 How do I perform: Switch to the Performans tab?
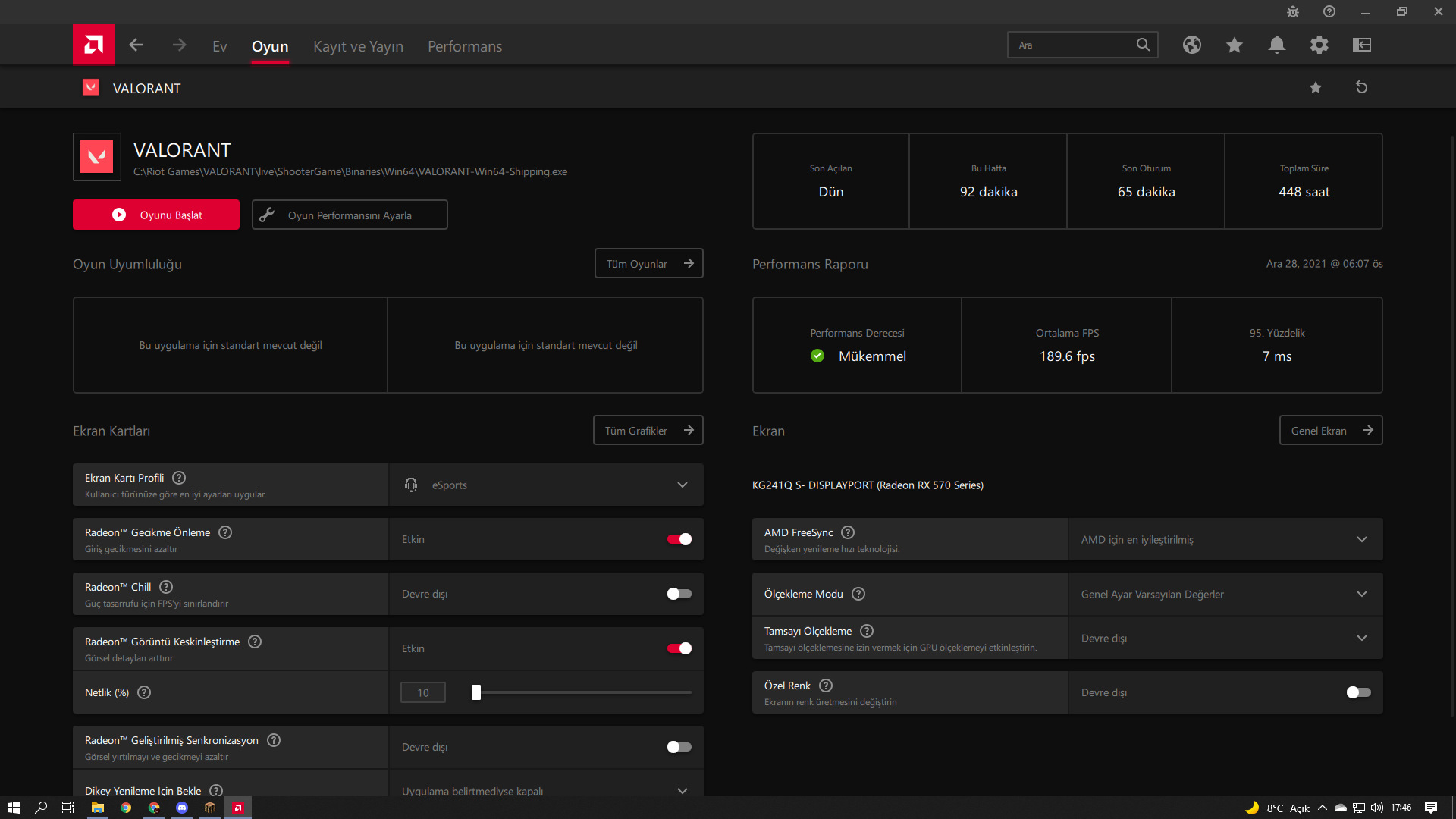[x=465, y=46]
